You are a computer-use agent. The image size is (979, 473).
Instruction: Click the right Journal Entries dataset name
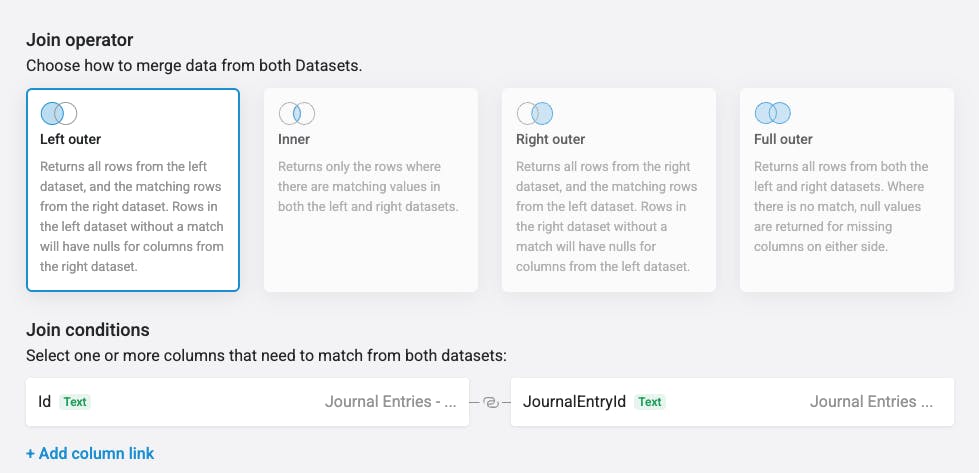(x=871, y=402)
